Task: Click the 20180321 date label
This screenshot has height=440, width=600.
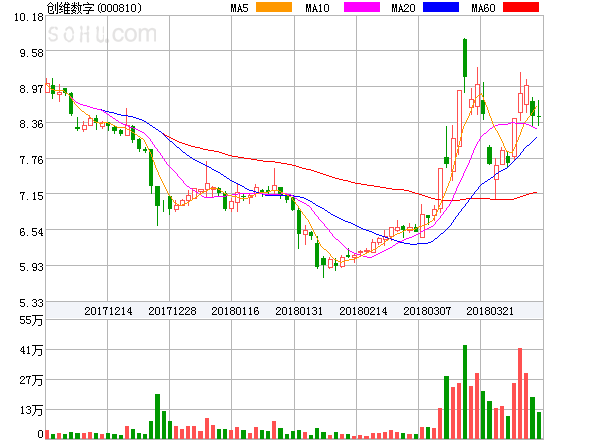Action: tap(492, 311)
